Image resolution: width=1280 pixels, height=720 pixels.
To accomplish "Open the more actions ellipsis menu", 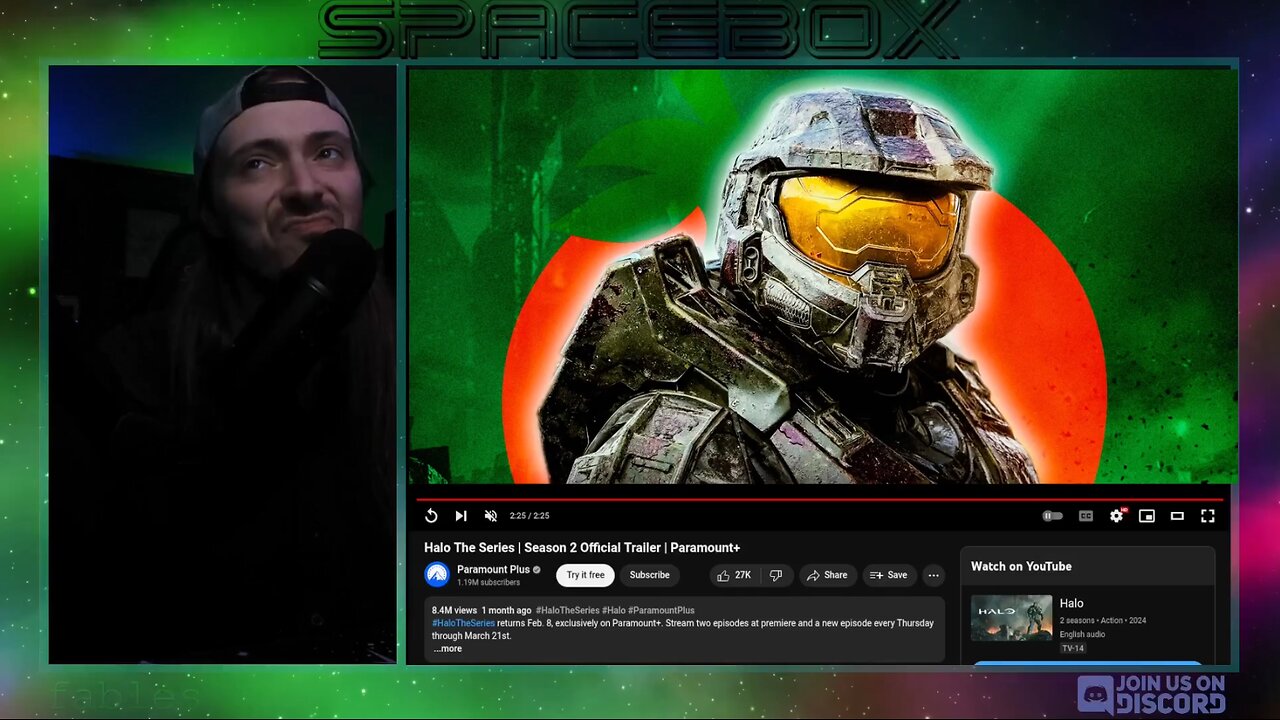I will (933, 575).
